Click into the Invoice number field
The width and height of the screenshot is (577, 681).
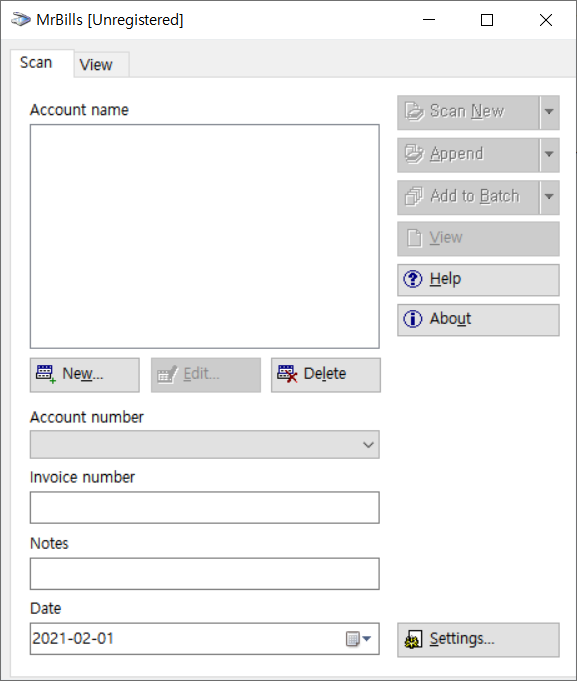pyautogui.click(x=204, y=507)
